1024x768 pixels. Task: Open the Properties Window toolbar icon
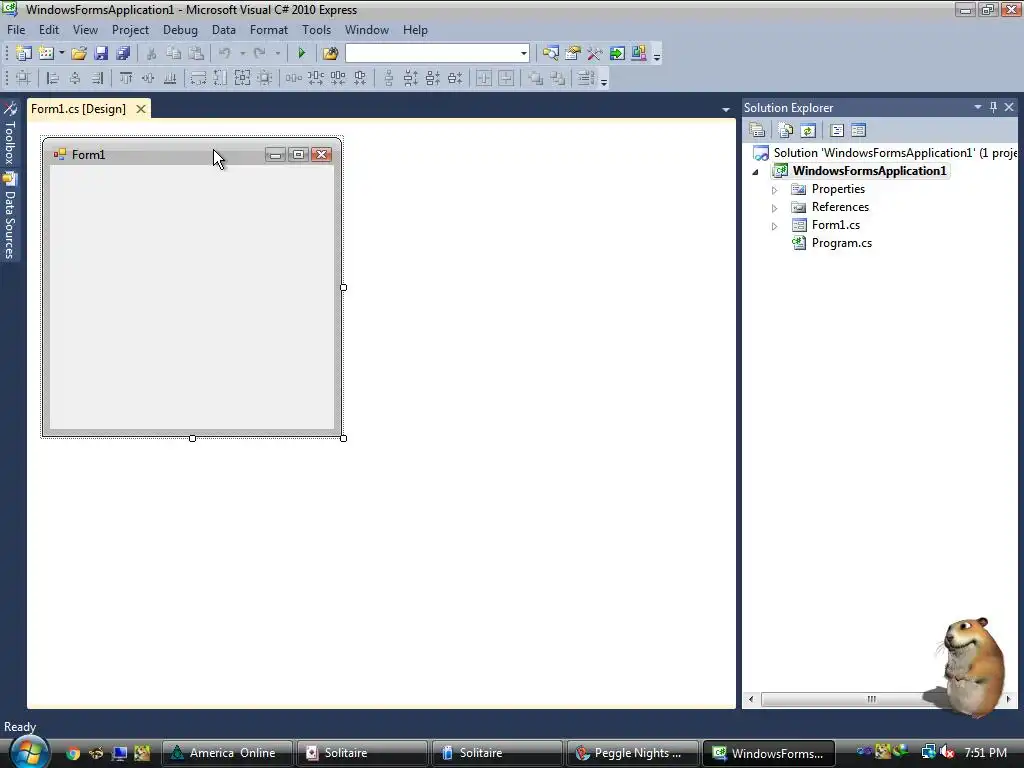pos(573,54)
